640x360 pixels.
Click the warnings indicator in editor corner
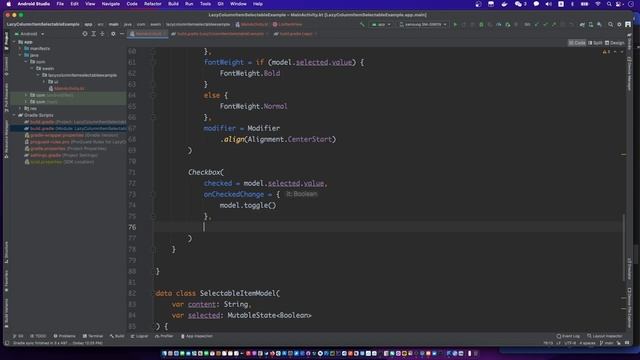coord(607,52)
